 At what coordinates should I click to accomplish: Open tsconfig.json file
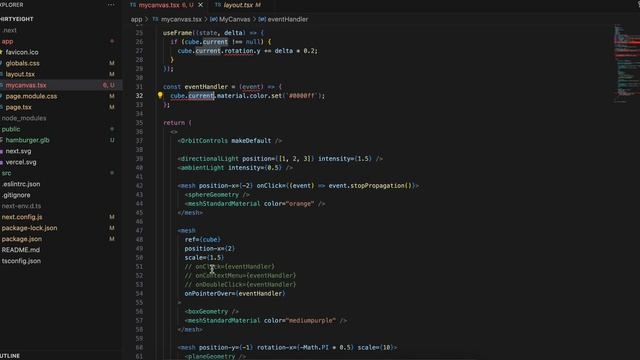coord(21,261)
